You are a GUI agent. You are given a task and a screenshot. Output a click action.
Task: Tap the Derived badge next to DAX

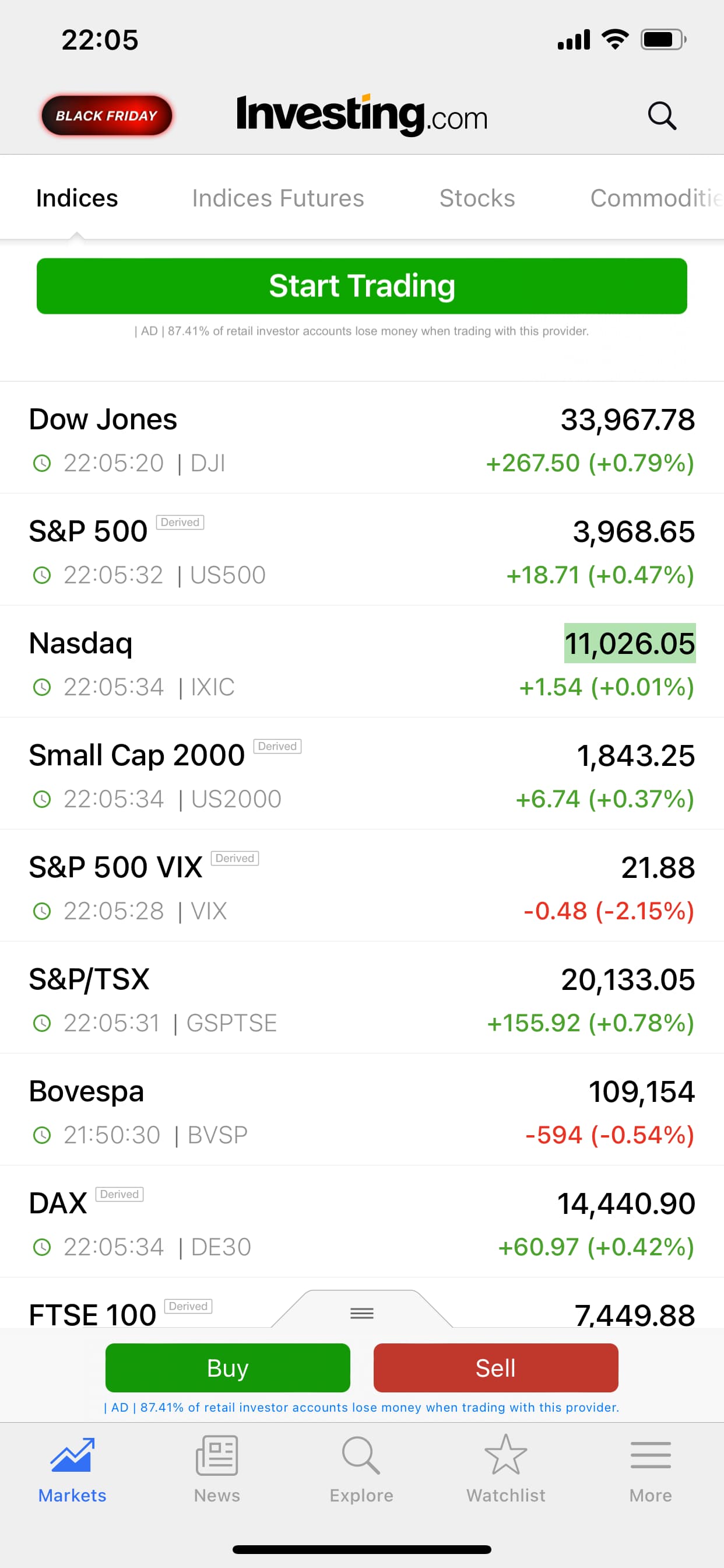120,1194
